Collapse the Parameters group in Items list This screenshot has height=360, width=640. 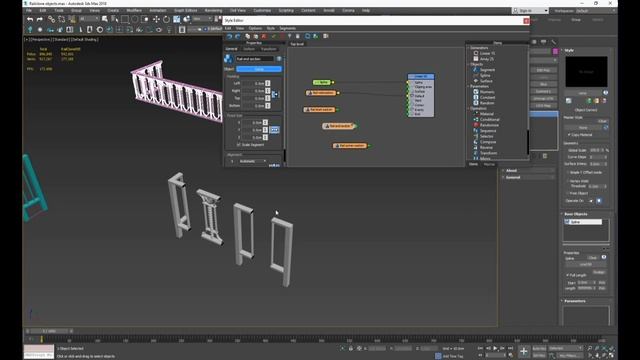point(469,86)
